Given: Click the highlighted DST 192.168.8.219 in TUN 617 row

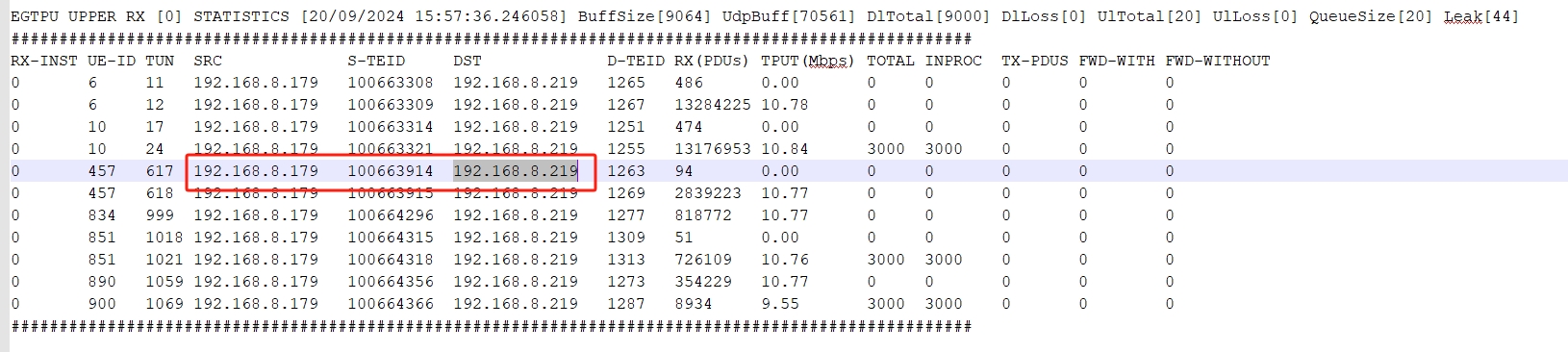Looking at the screenshot, I should (516, 171).
